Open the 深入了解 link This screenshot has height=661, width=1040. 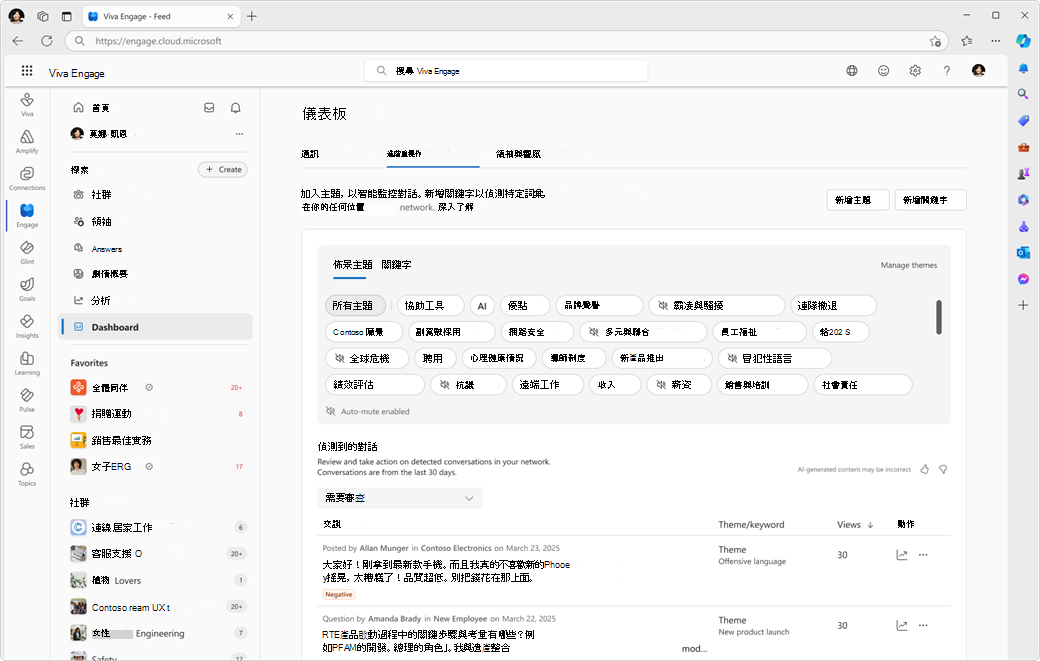point(455,208)
